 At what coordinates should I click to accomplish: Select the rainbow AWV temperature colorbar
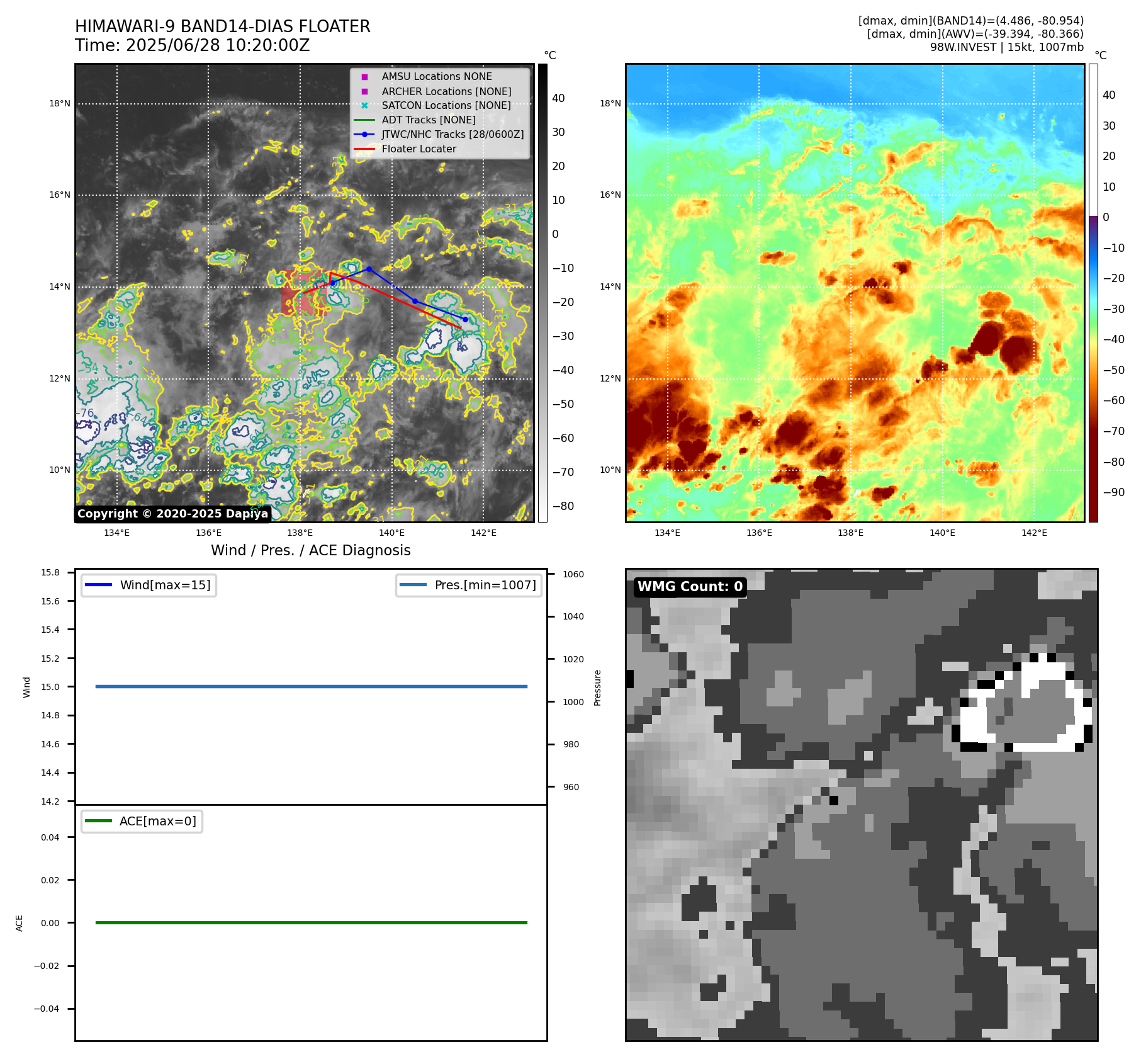click(x=1093, y=293)
